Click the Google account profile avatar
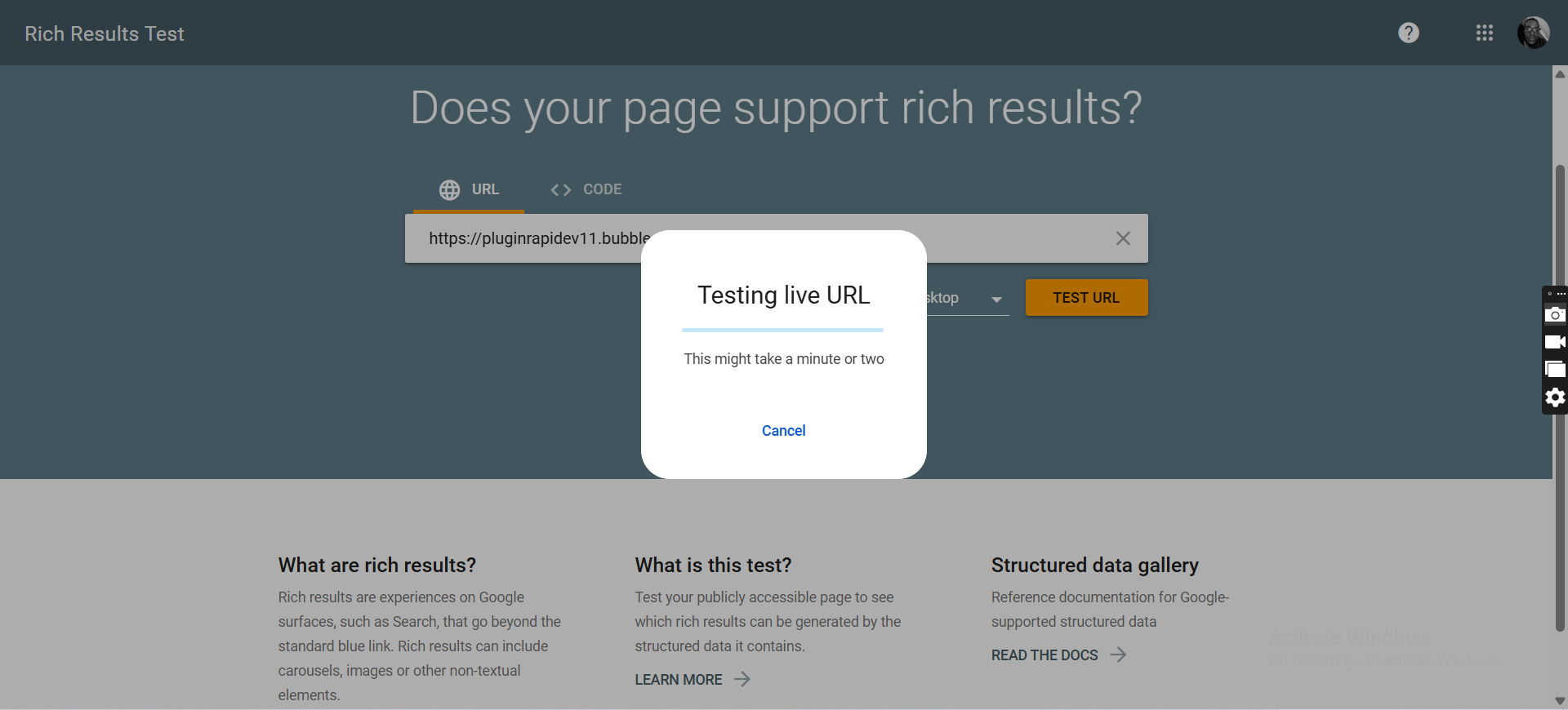Image resolution: width=1568 pixels, height=710 pixels. tap(1533, 33)
